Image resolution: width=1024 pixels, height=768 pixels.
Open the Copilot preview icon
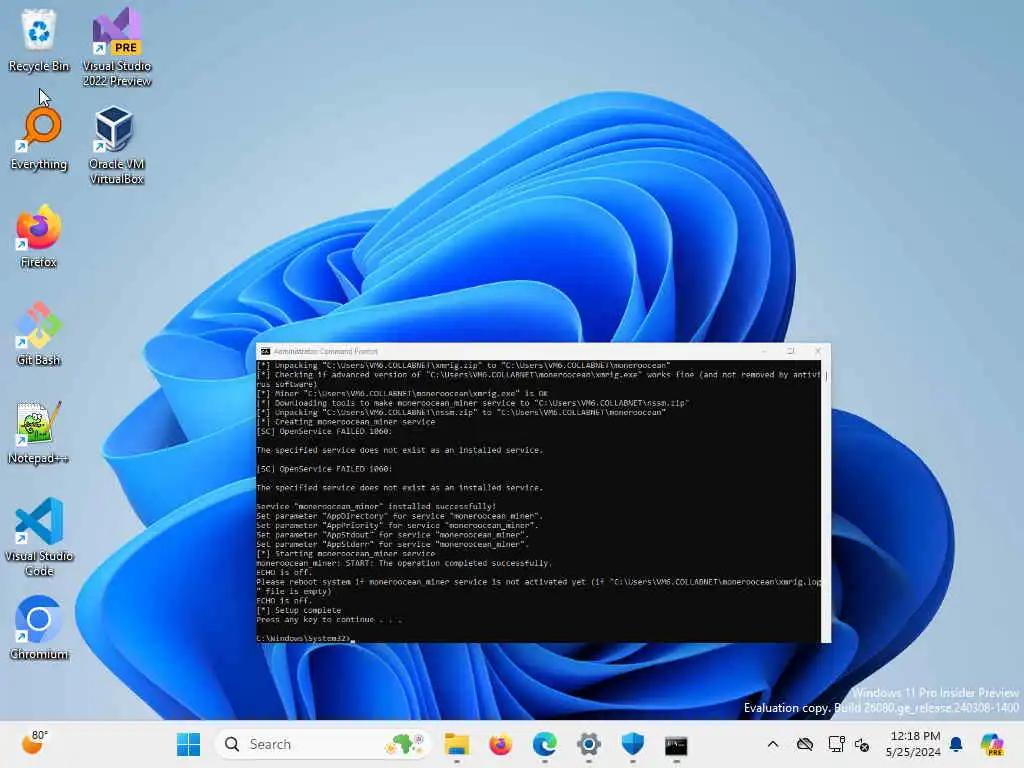(992, 744)
